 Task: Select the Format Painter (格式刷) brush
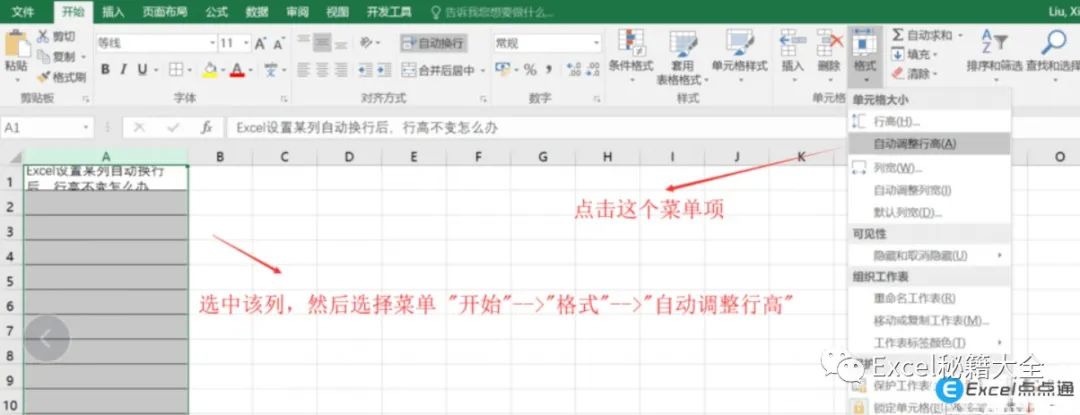(44, 76)
